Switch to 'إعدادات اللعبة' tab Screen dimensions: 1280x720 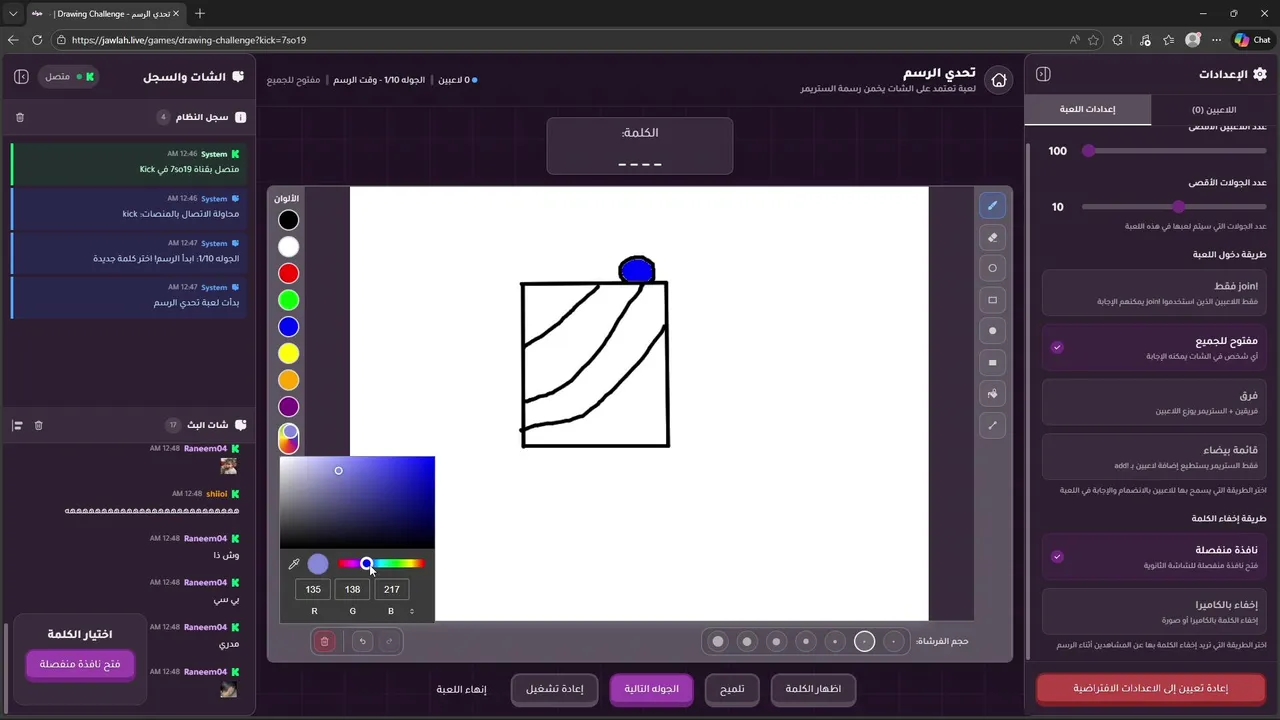click(1088, 109)
